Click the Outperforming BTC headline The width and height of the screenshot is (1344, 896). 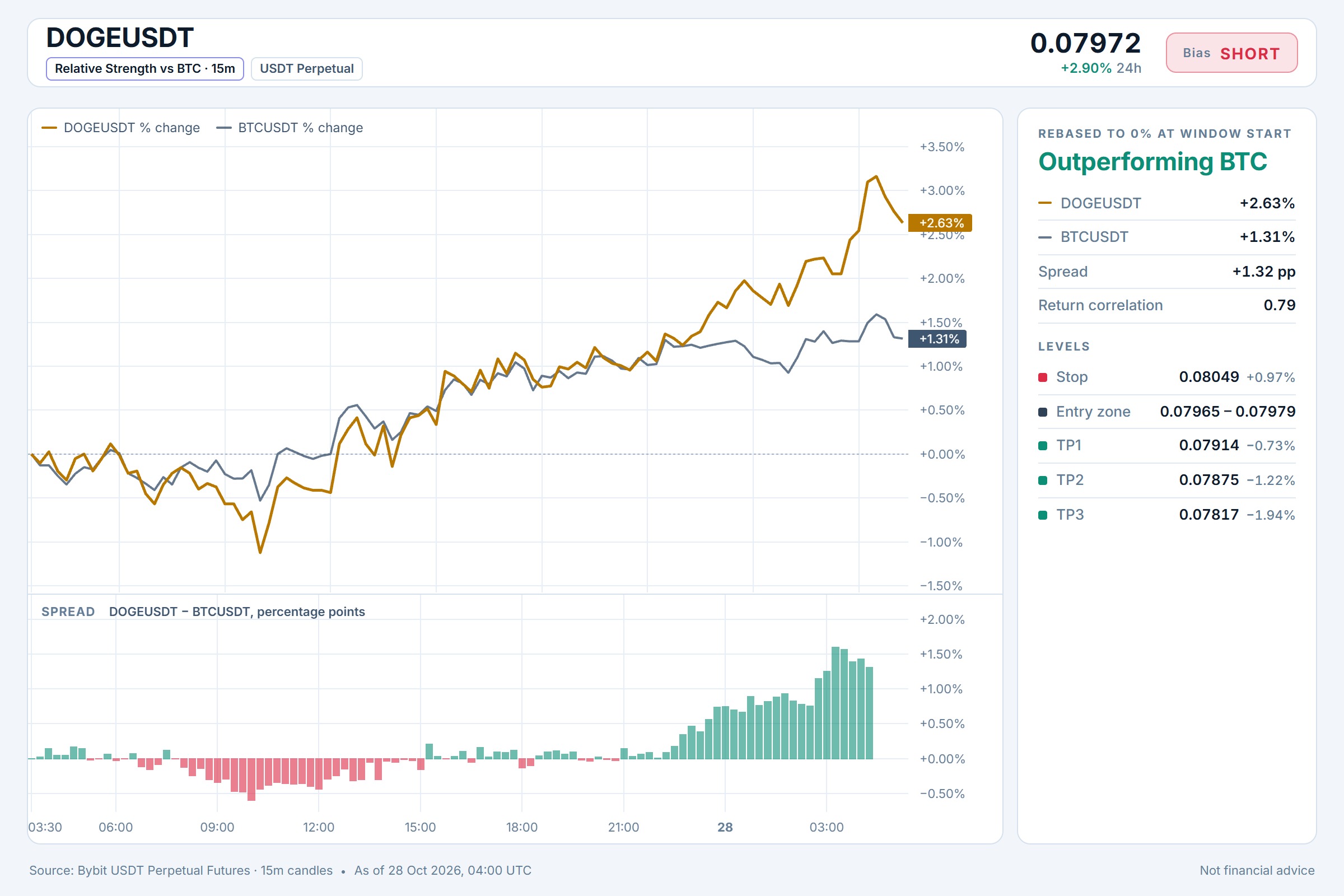[x=1152, y=162]
